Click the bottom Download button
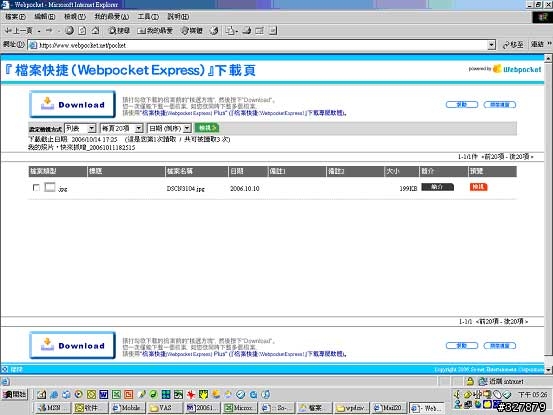This screenshot has height=415, width=553. click(x=72, y=345)
